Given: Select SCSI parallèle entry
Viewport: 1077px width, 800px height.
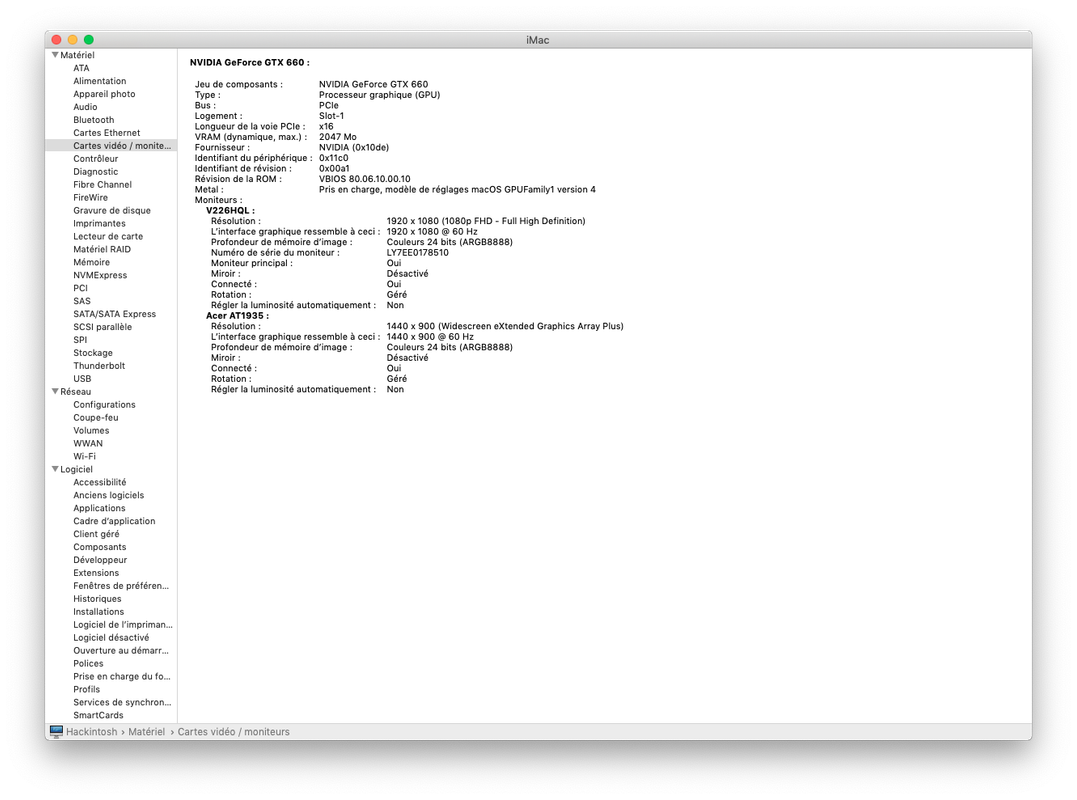Looking at the screenshot, I should (102, 328).
